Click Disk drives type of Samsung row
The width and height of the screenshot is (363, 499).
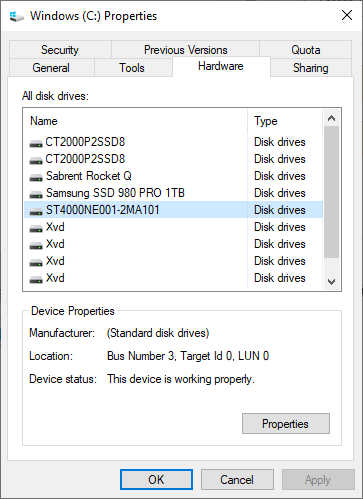coord(280,193)
